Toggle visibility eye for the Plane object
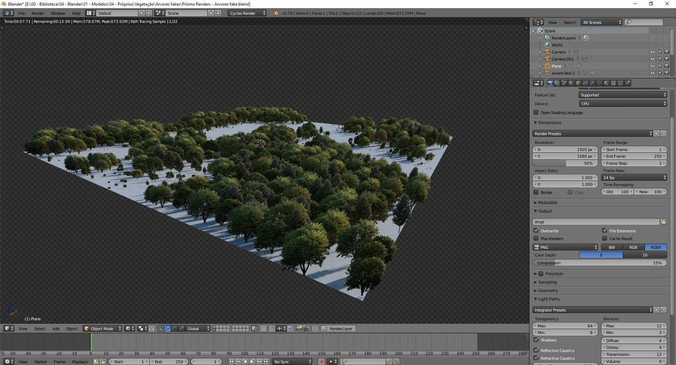The height and width of the screenshot is (365, 676). [652, 66]
